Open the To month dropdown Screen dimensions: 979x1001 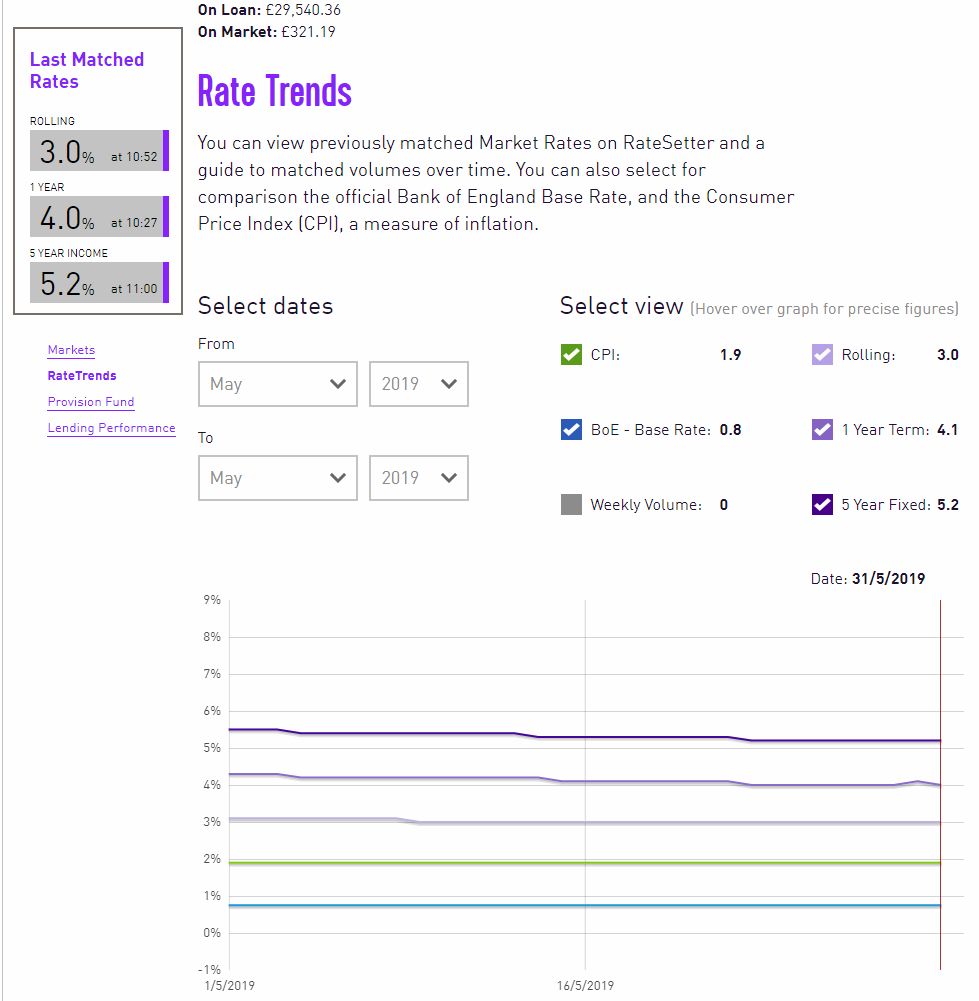click(x=278, y=478)
